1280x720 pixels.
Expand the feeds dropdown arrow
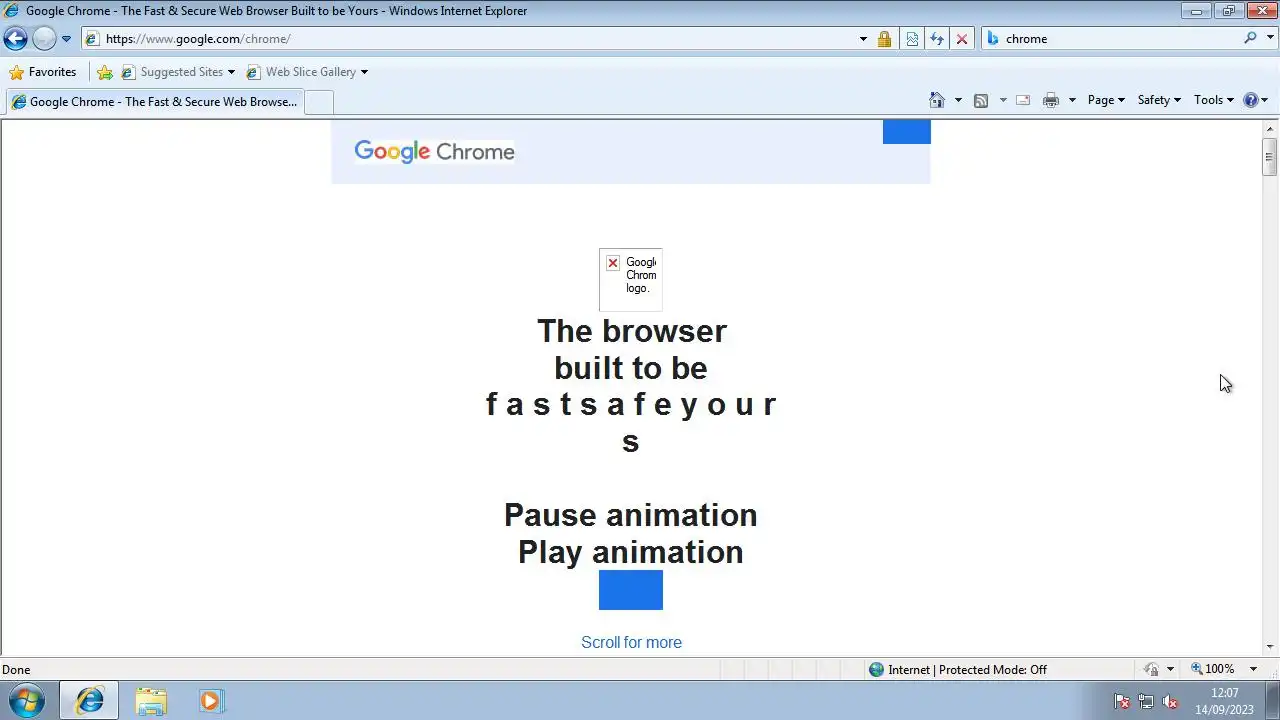click(x=1003, y=100)
